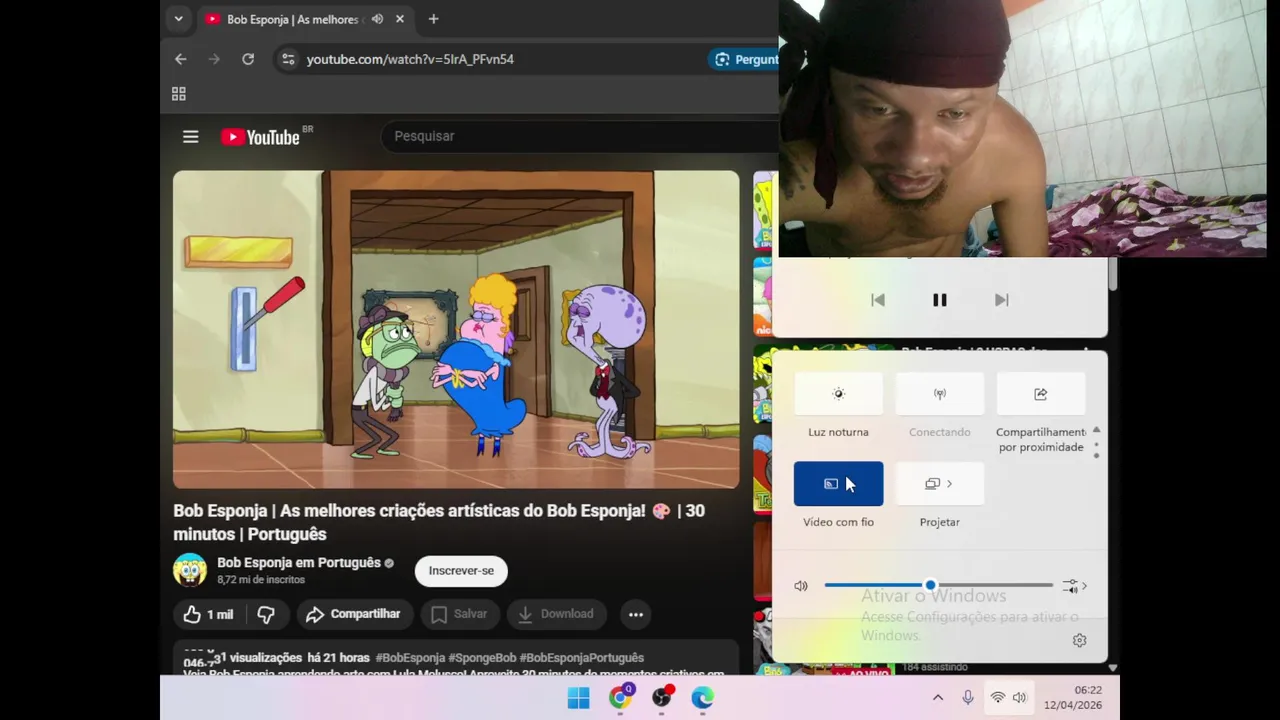
Task: Toggle the Conectando hotspot tile
Action: (x=939, y=394)
